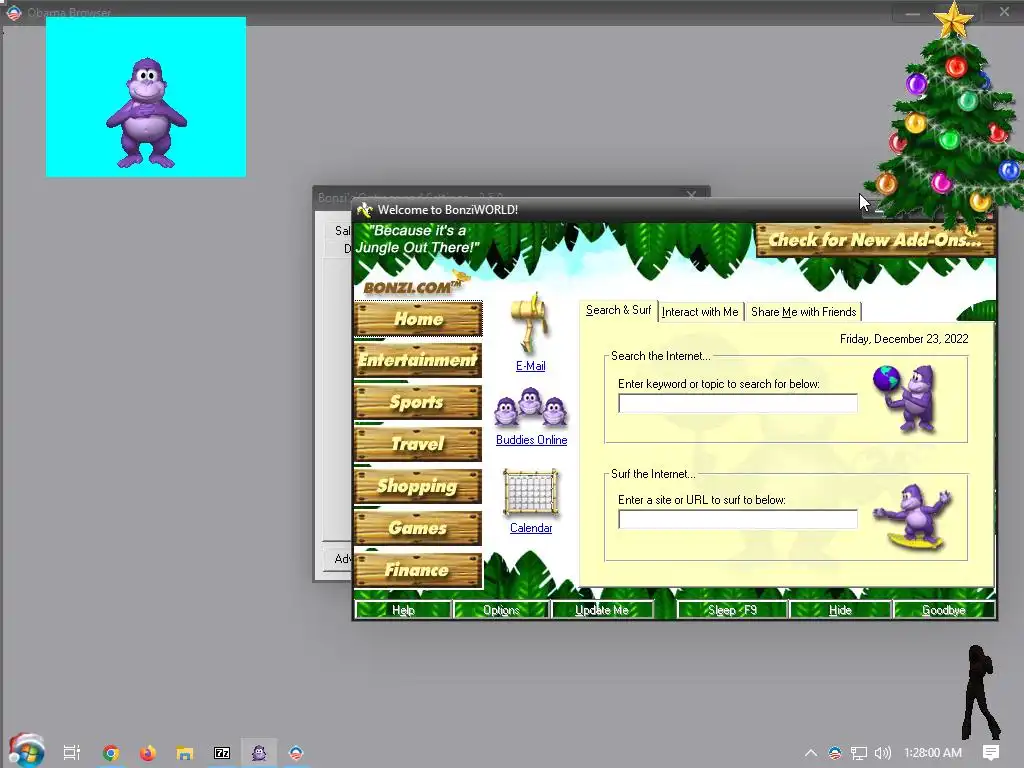Click the Bonzi gorilla in cyan box
The height and width of the screenshot is (768, 1024).
click(x=146, y=112)
